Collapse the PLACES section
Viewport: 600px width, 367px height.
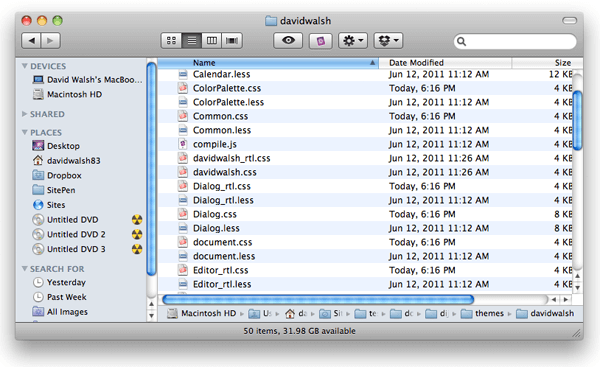click(x=24, y=132)
